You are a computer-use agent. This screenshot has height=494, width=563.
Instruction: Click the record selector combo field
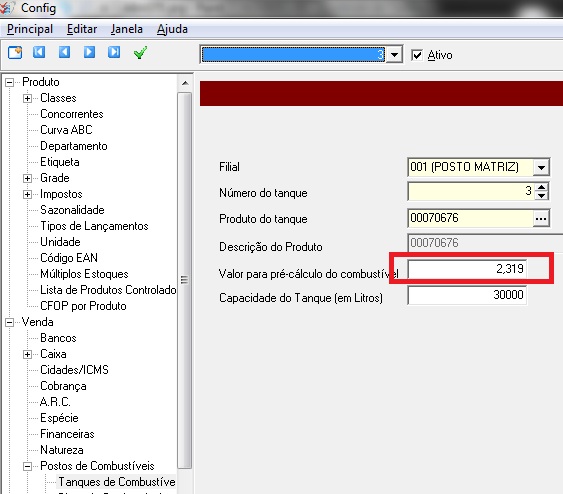[293, 55]
